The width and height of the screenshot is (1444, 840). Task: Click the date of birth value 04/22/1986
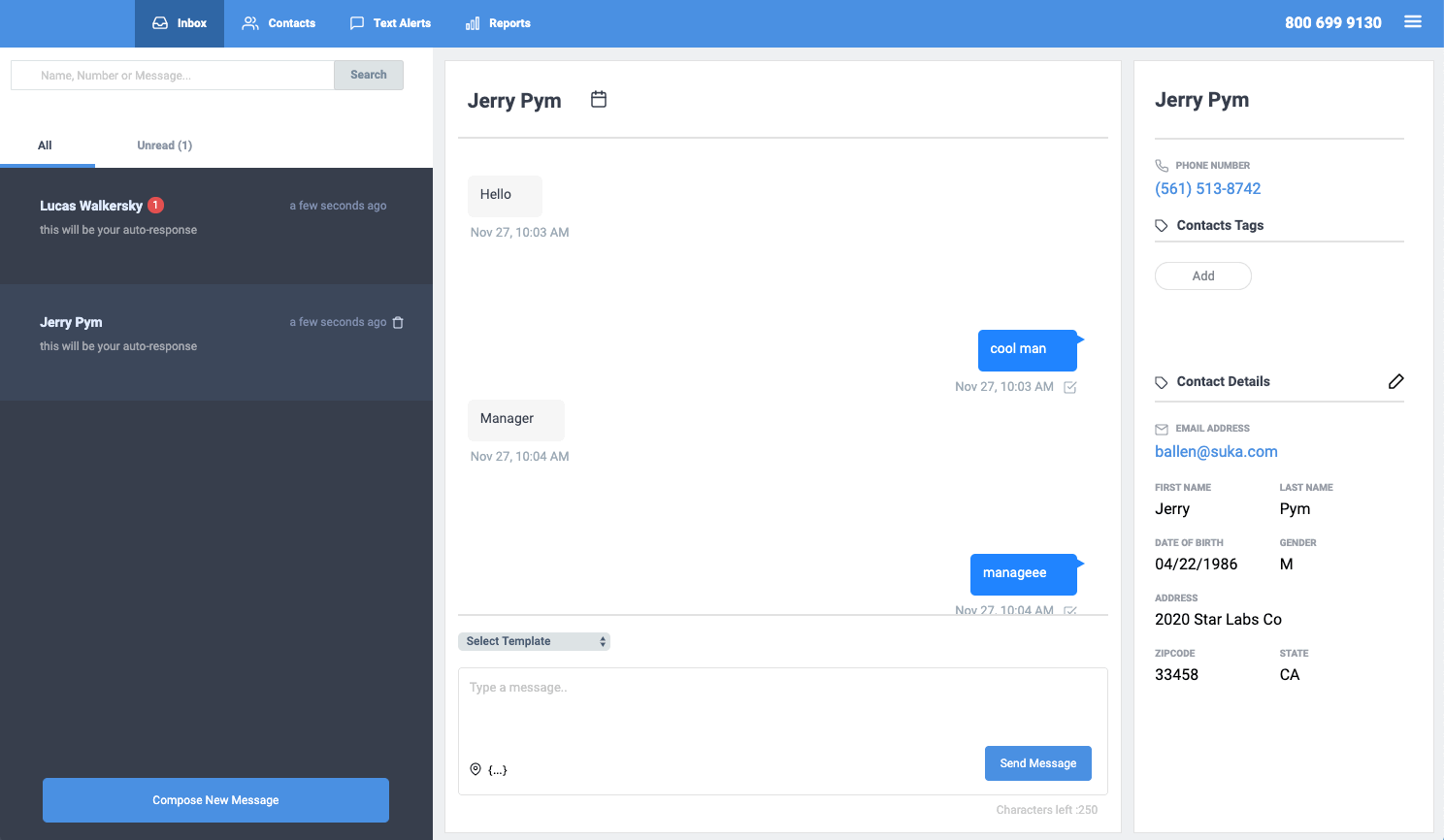1197,565
